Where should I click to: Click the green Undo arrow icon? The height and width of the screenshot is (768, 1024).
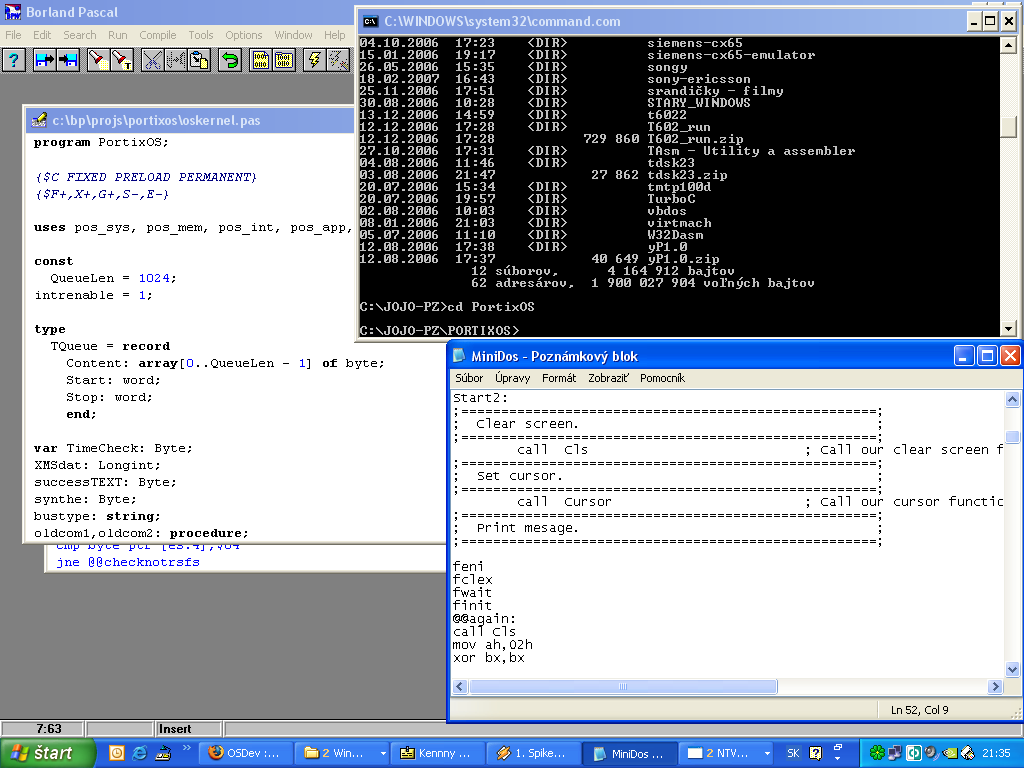click(x=229, y=60)
